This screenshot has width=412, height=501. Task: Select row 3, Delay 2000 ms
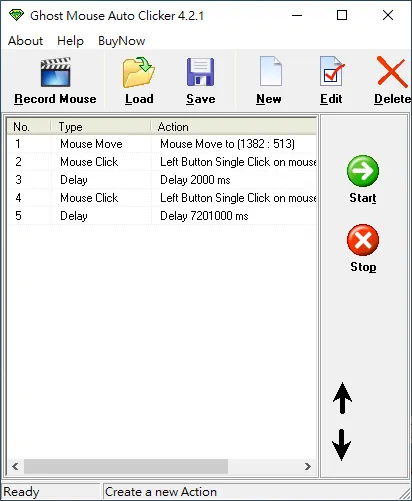tap(162, 180)
